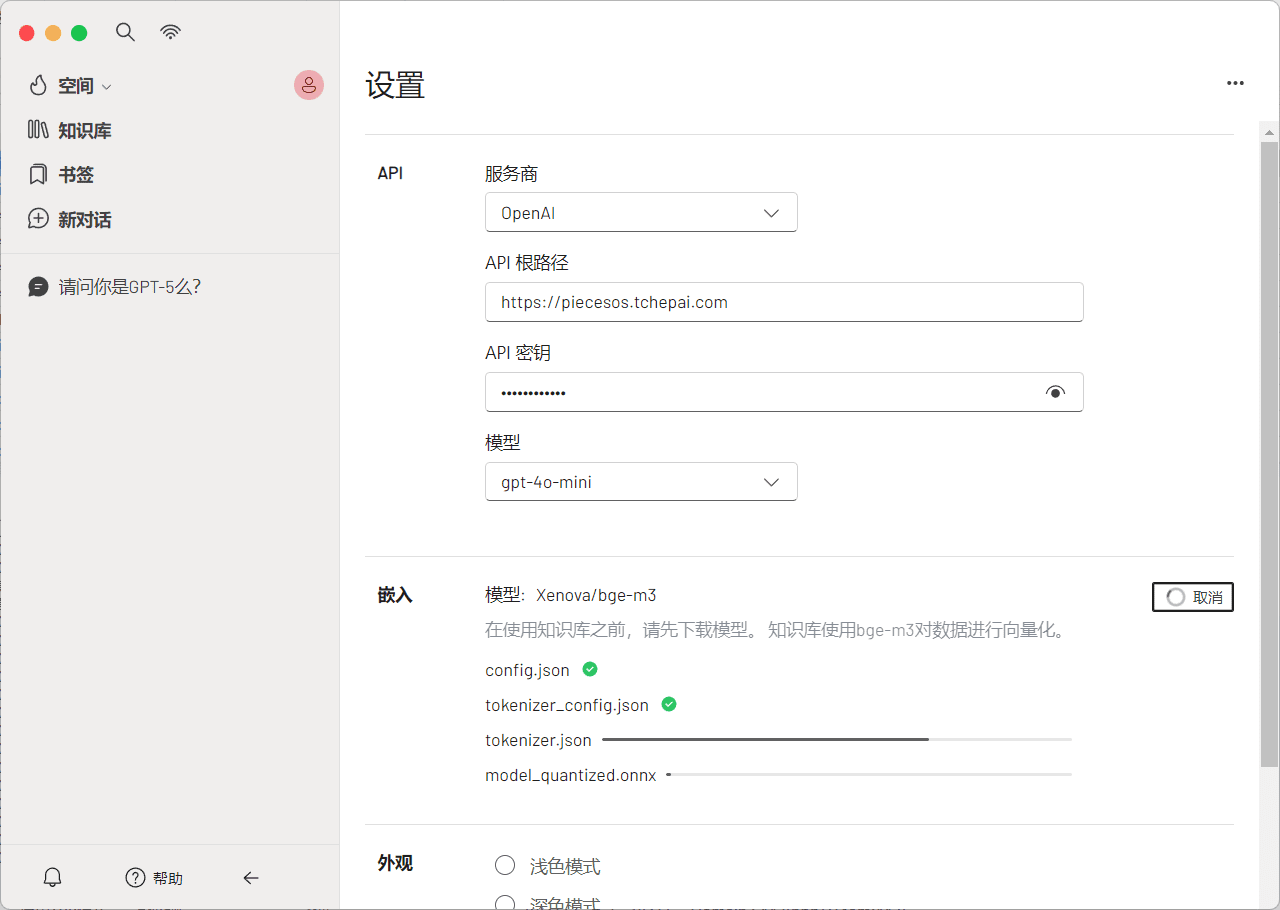This screenshot has height=910, width=1280.
Task: Click the 设置 page title
Action: [x=395, y=85]
